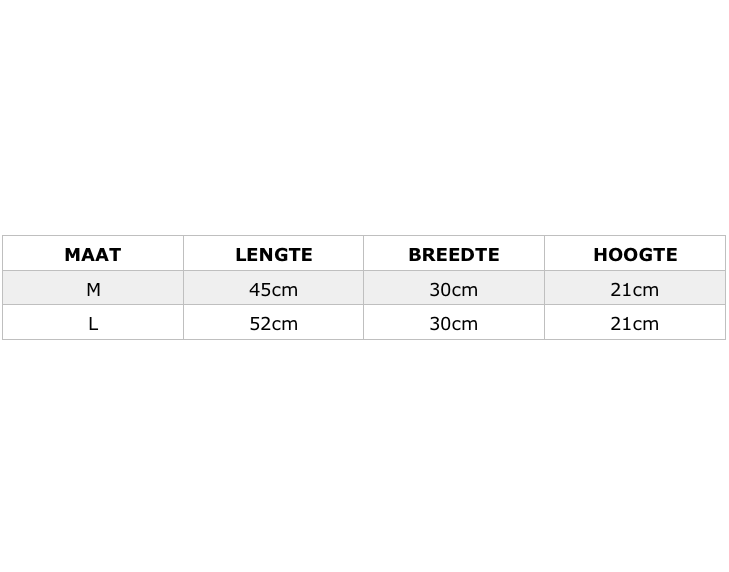Select the BREEDTE header cell
The height and width of the screenshot is (572, 729).
[453, 254]
